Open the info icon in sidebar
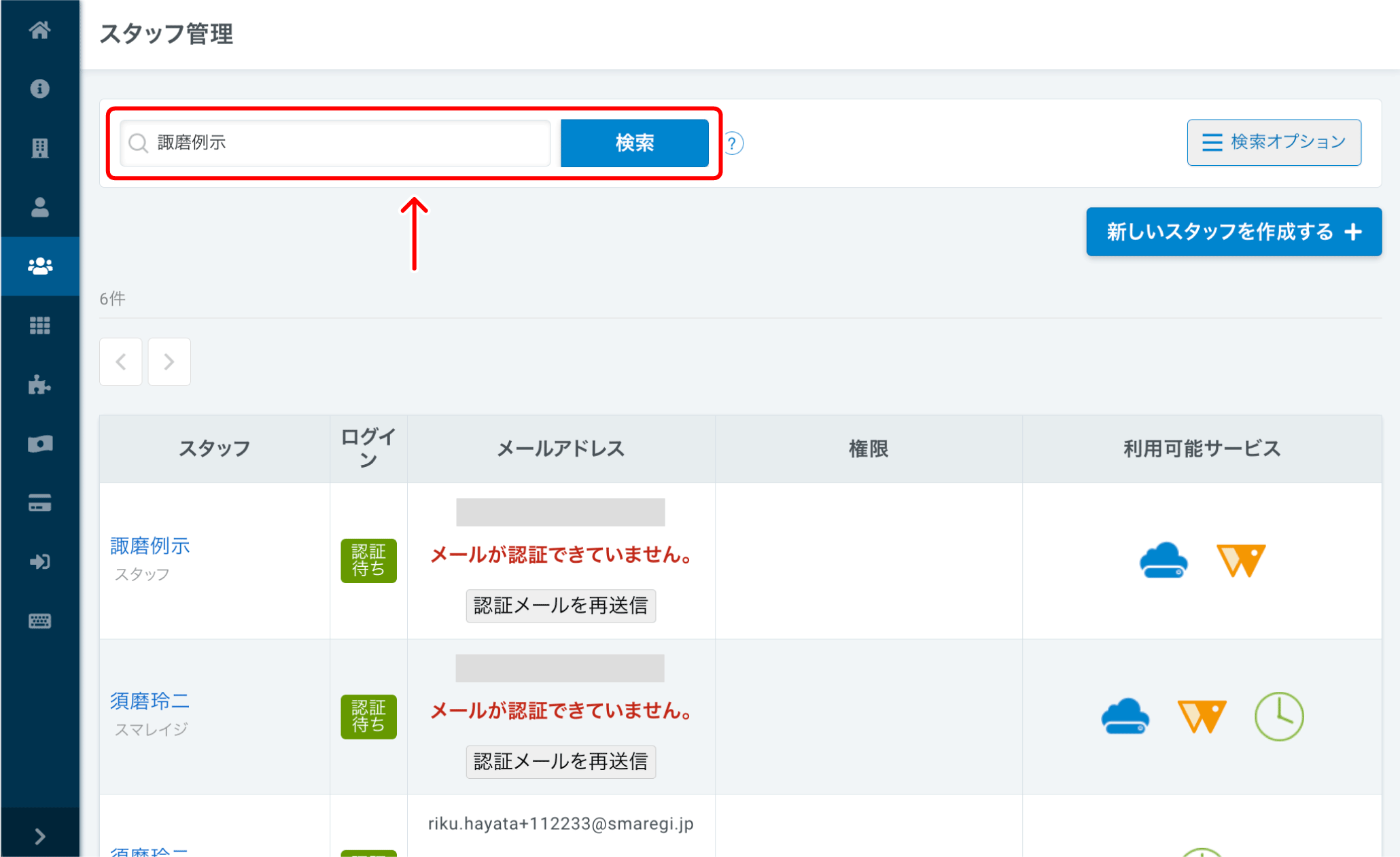 coord(39,88)
